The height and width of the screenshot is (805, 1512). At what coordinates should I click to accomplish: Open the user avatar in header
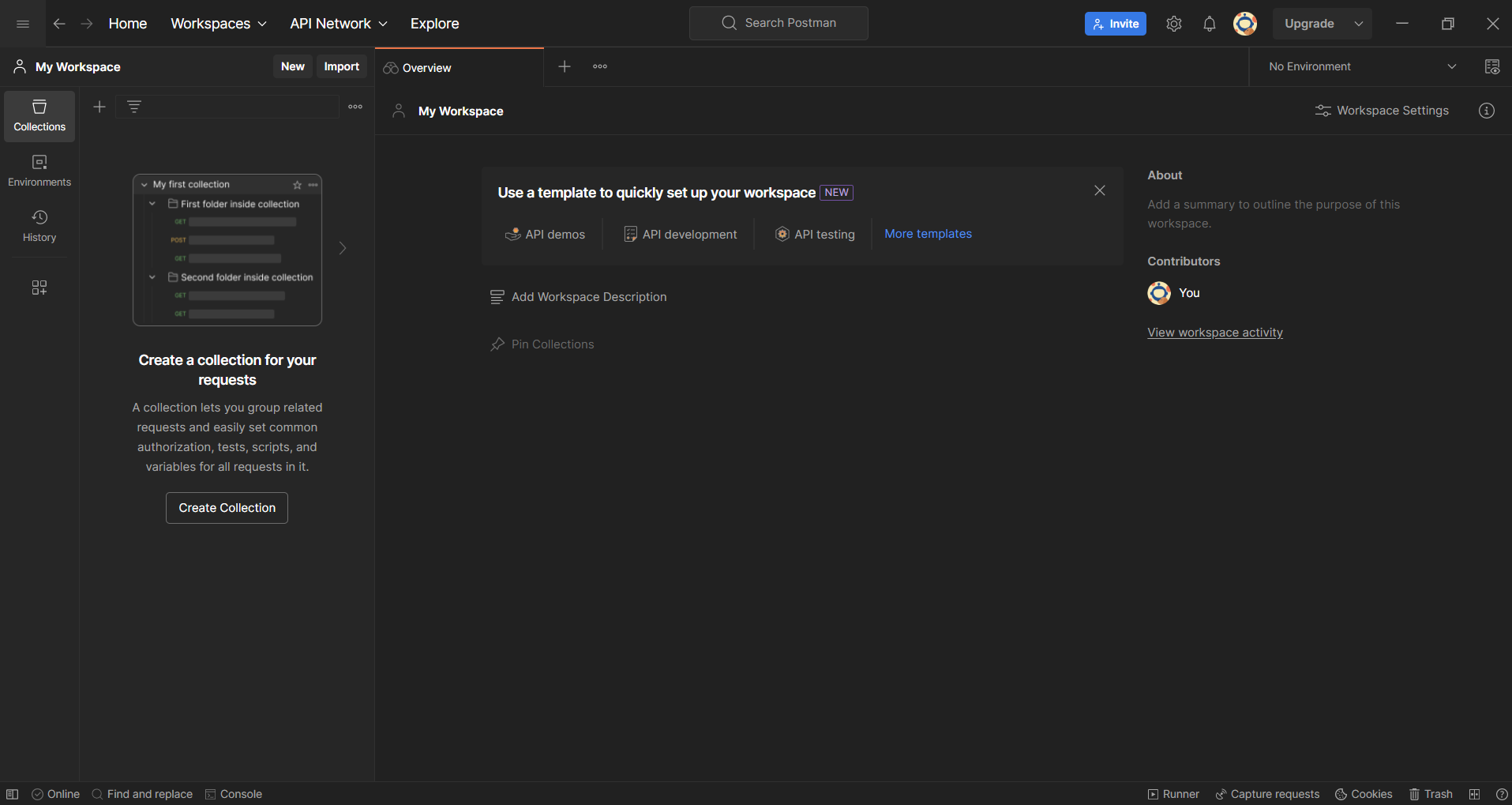(x=1245, y=24)
